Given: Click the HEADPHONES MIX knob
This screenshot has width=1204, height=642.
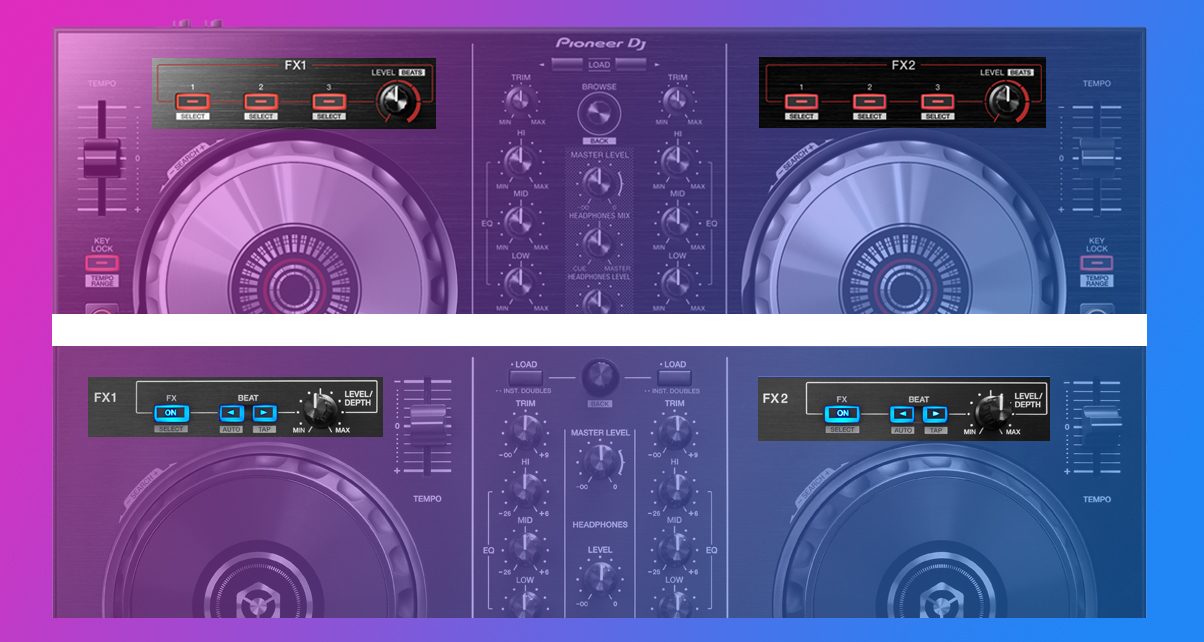Looking at the screenshot, I should pos(597,242).
